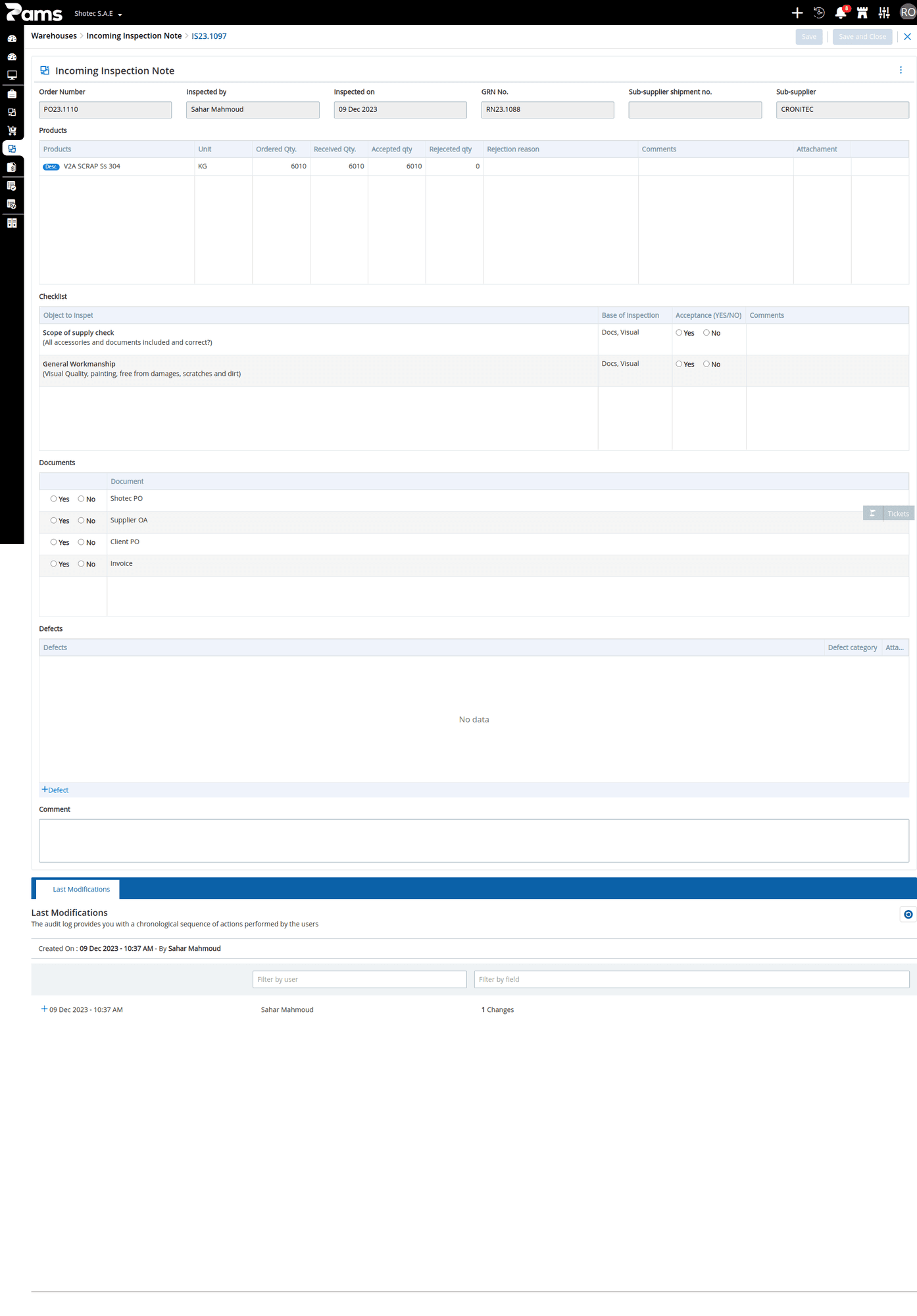917x1316 pixels.
Task: Click the Save button
Action: coord(809,37)
